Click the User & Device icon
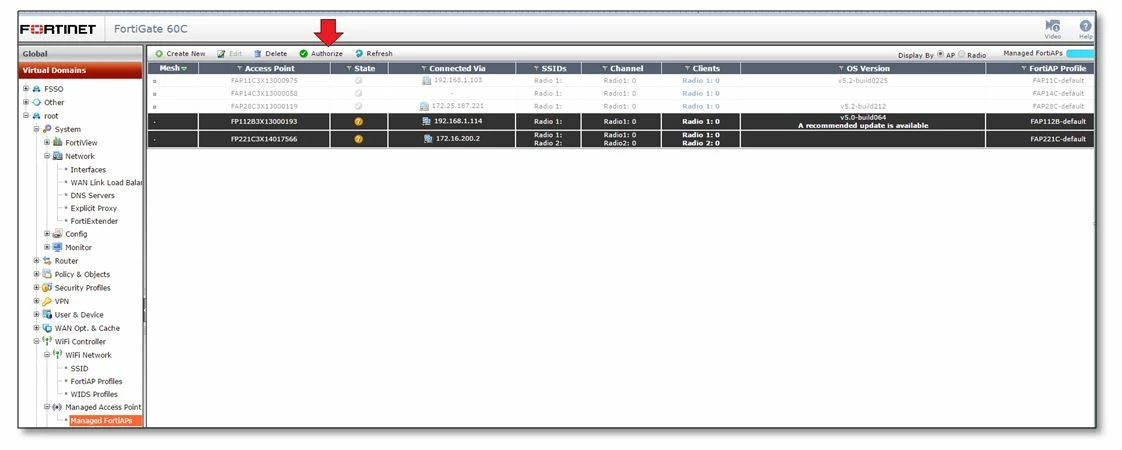This screenshot has width=1122, height=450. click(47, 315)
